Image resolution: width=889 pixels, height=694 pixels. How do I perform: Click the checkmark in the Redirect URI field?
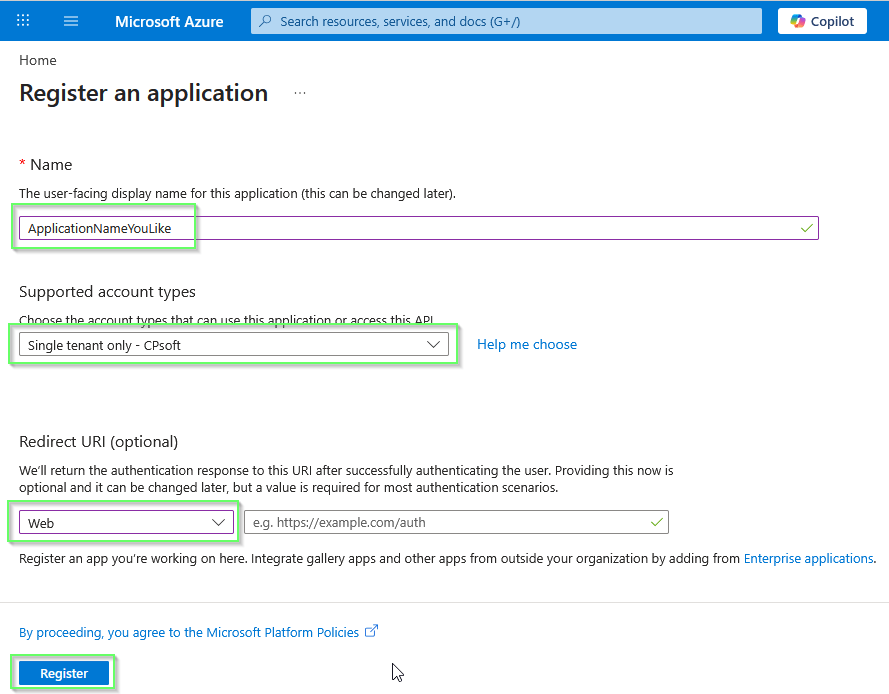[x=656, y=521]
